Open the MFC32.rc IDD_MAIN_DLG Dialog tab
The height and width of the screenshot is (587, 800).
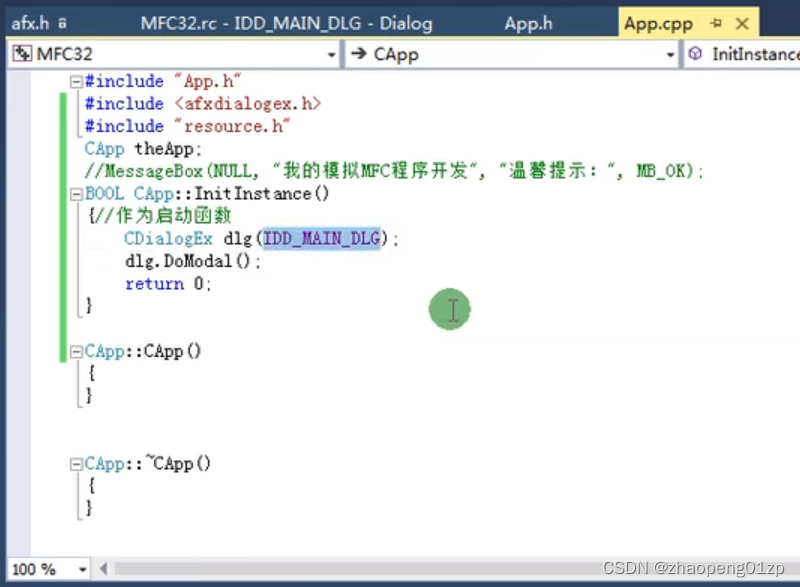286,23
